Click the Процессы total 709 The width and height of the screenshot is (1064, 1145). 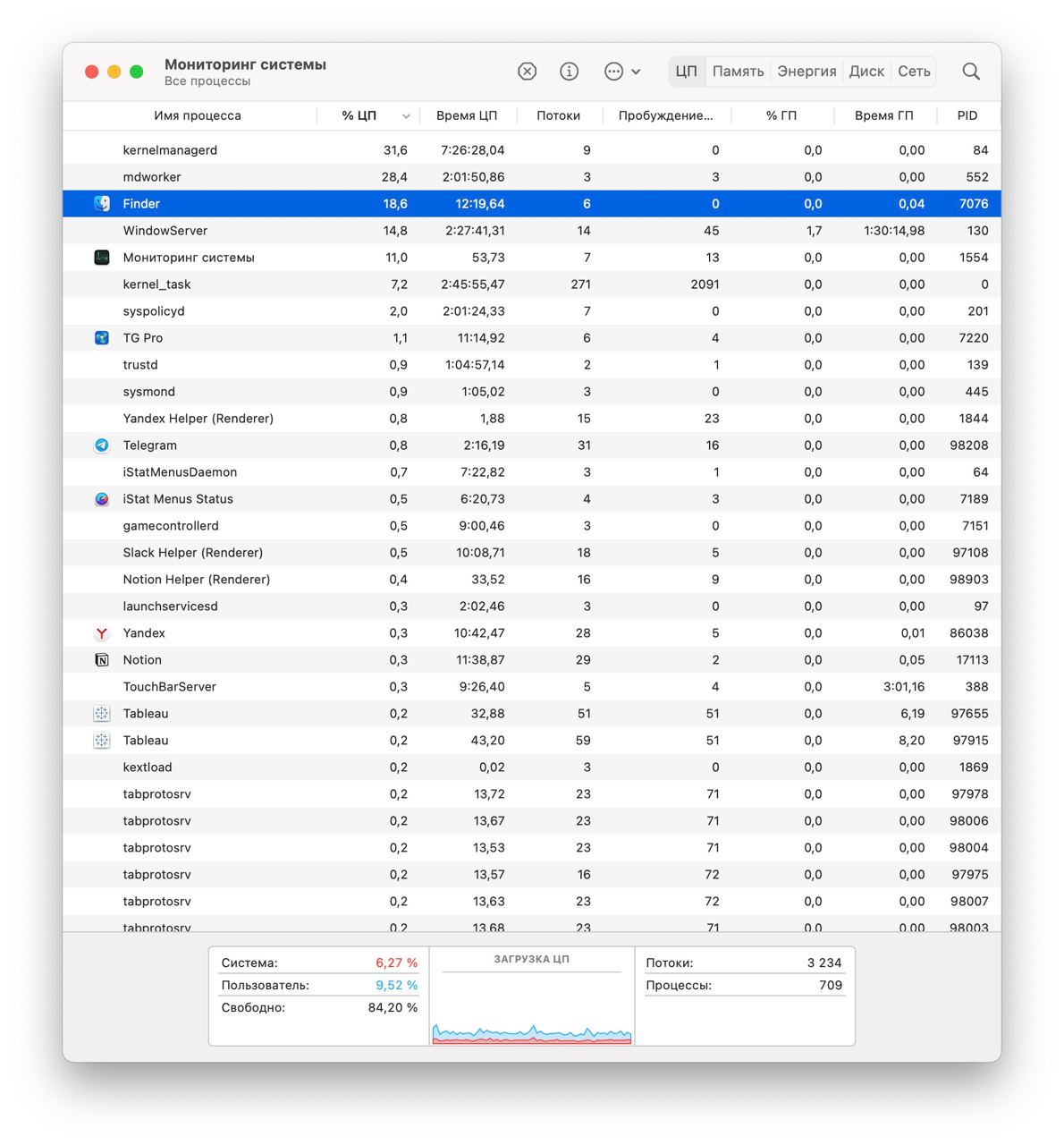831,985
